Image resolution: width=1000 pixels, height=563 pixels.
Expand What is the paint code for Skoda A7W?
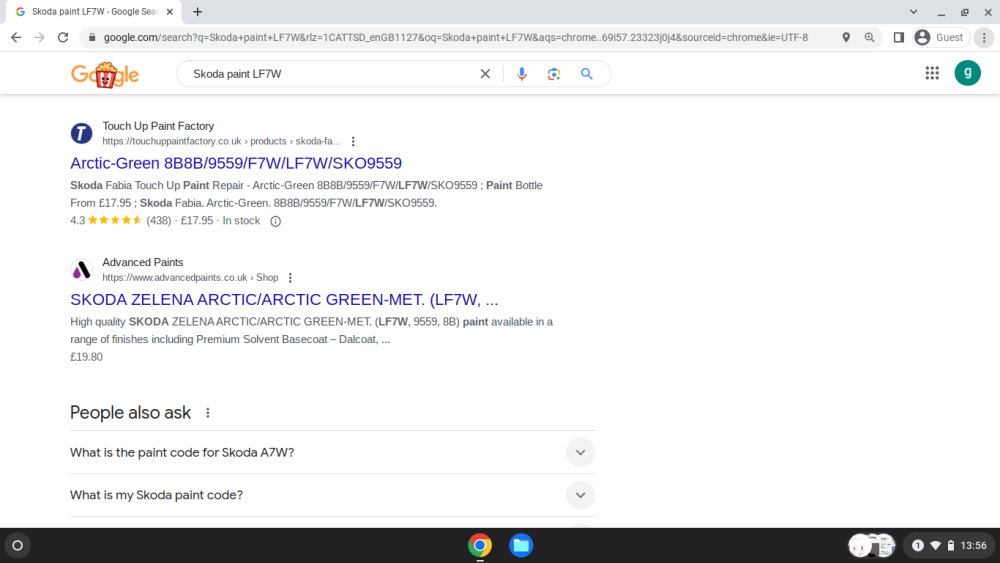[x=332, y=453]
